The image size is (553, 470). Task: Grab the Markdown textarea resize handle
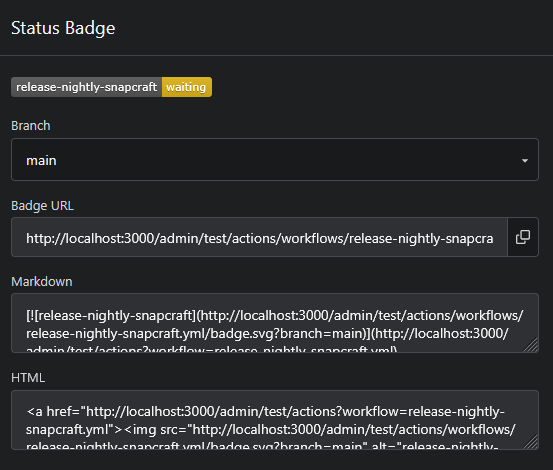click(531, 345)
